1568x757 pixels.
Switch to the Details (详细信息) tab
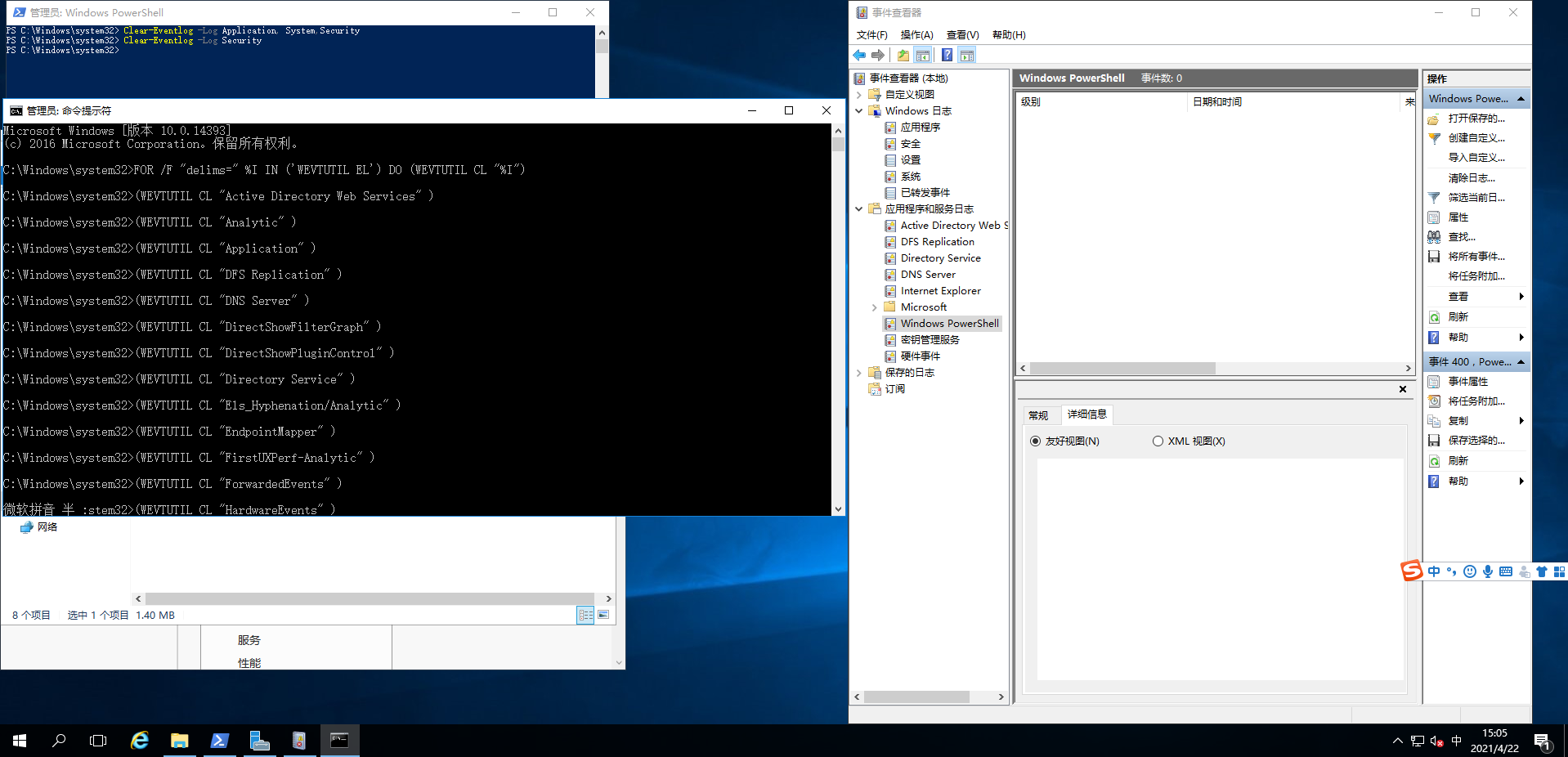tap(1087, 414)
